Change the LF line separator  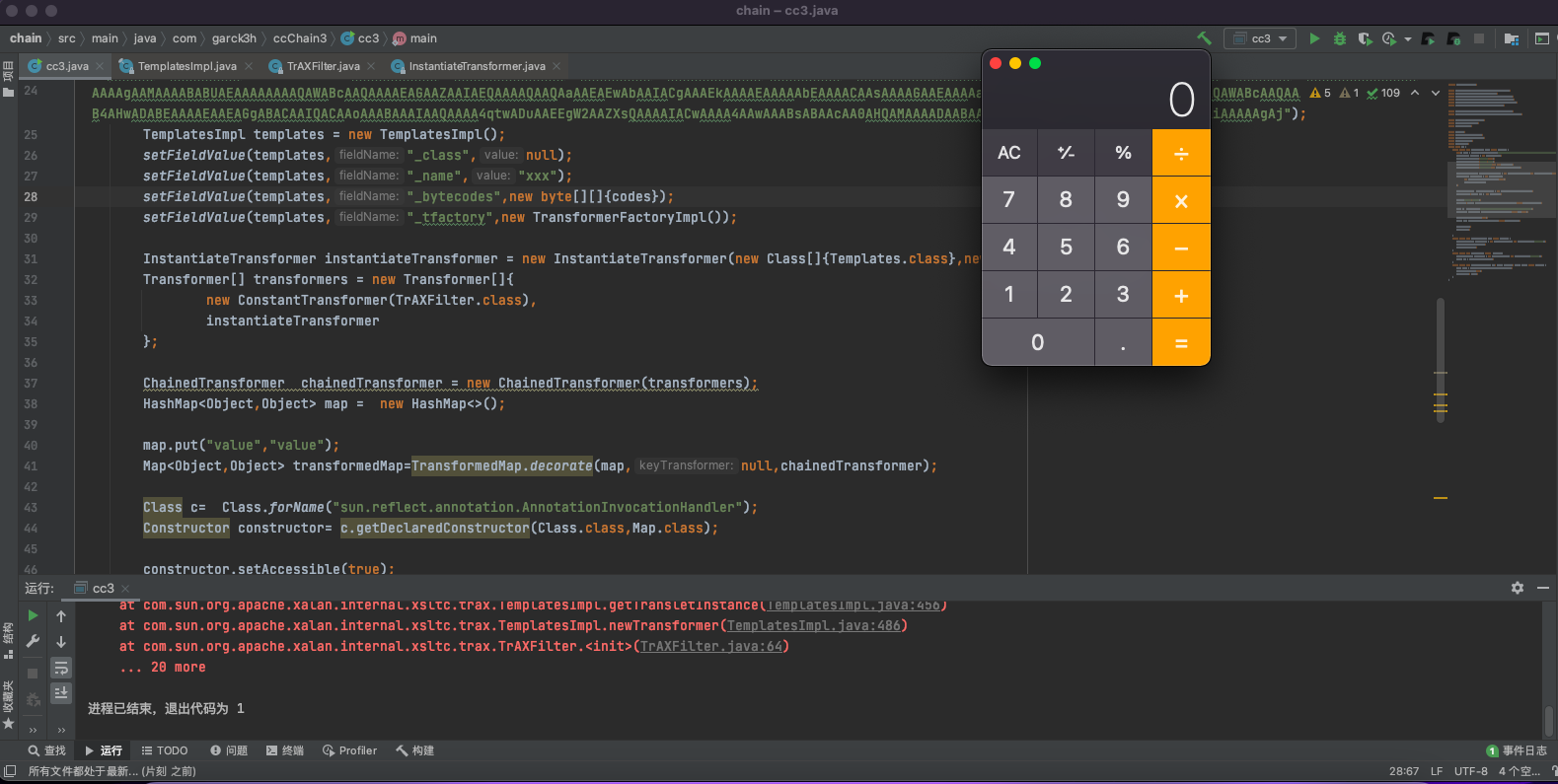(1437, 771)
